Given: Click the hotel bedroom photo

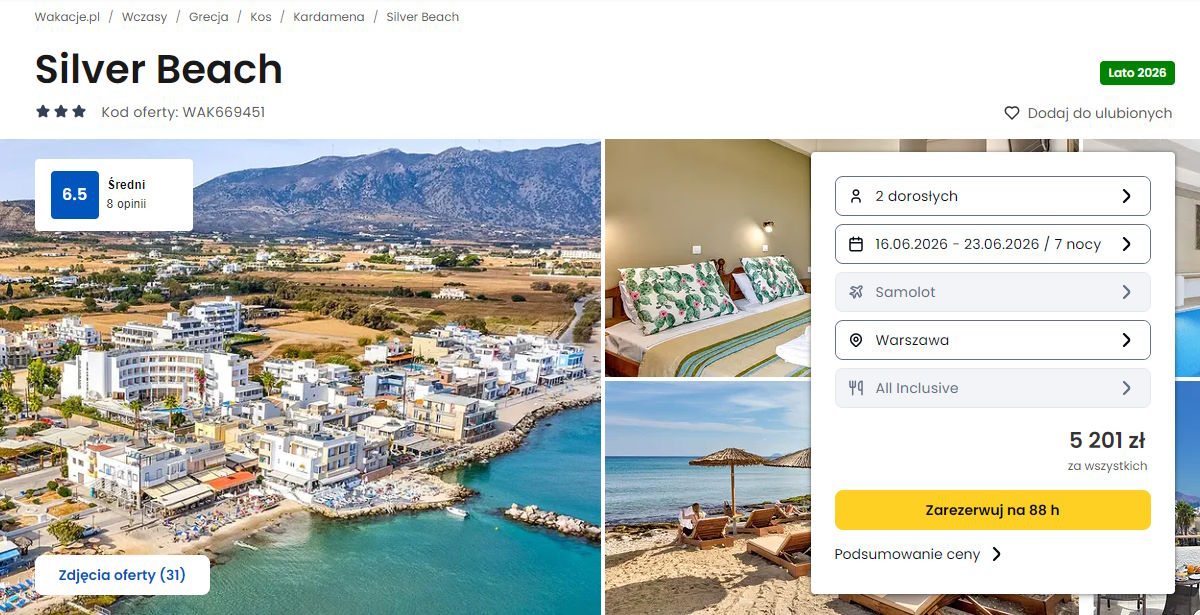Looking at the screenshot, I should [x=706, y=260].
